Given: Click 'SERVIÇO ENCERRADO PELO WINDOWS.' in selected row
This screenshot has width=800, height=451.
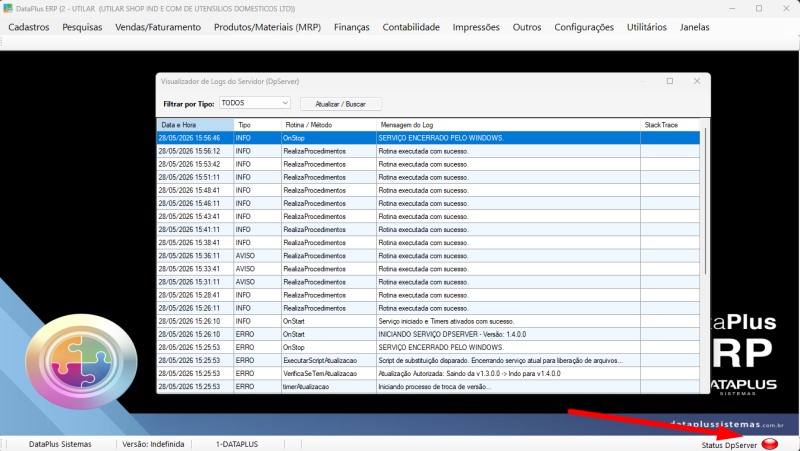Looking at the screenshot, I should pyautogui.click(x=441, y=138).
